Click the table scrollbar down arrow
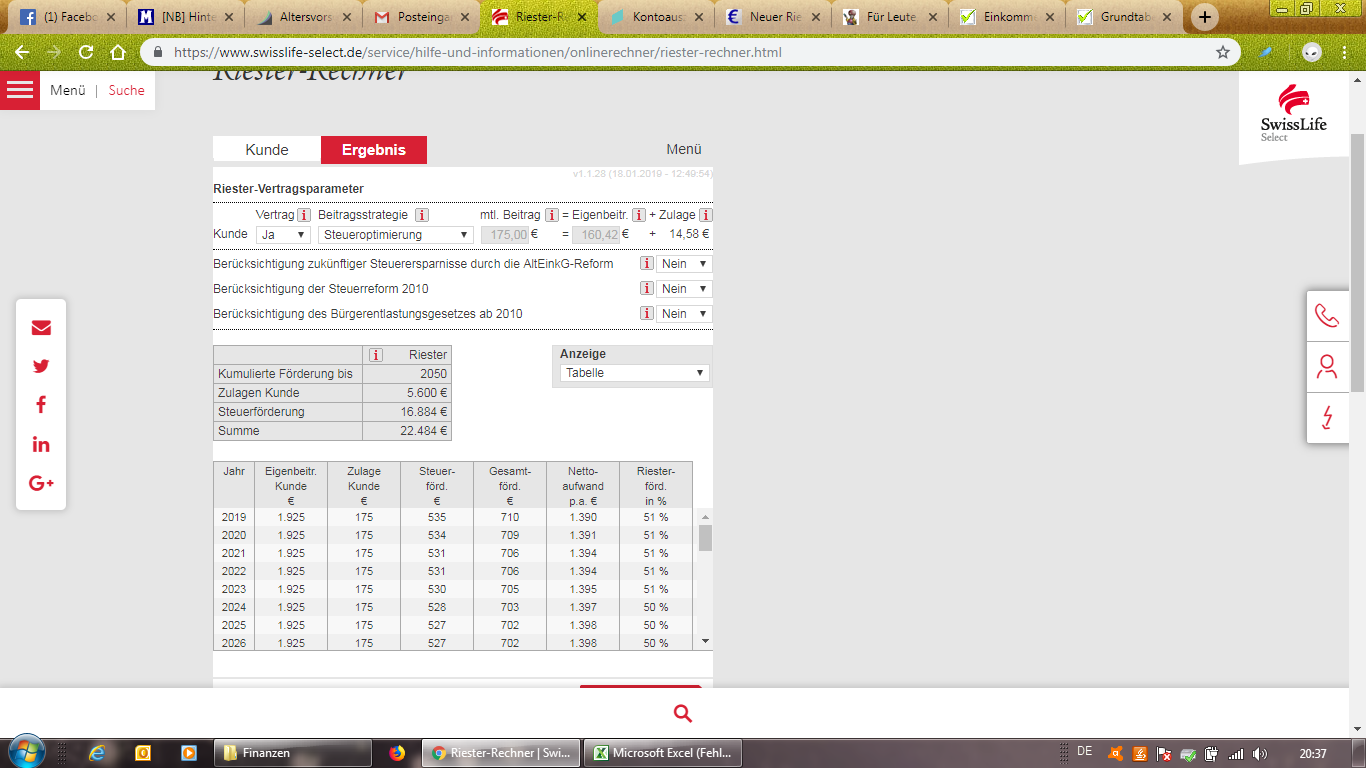This screenshot has width=1366, height=768. tap(705, 641)
